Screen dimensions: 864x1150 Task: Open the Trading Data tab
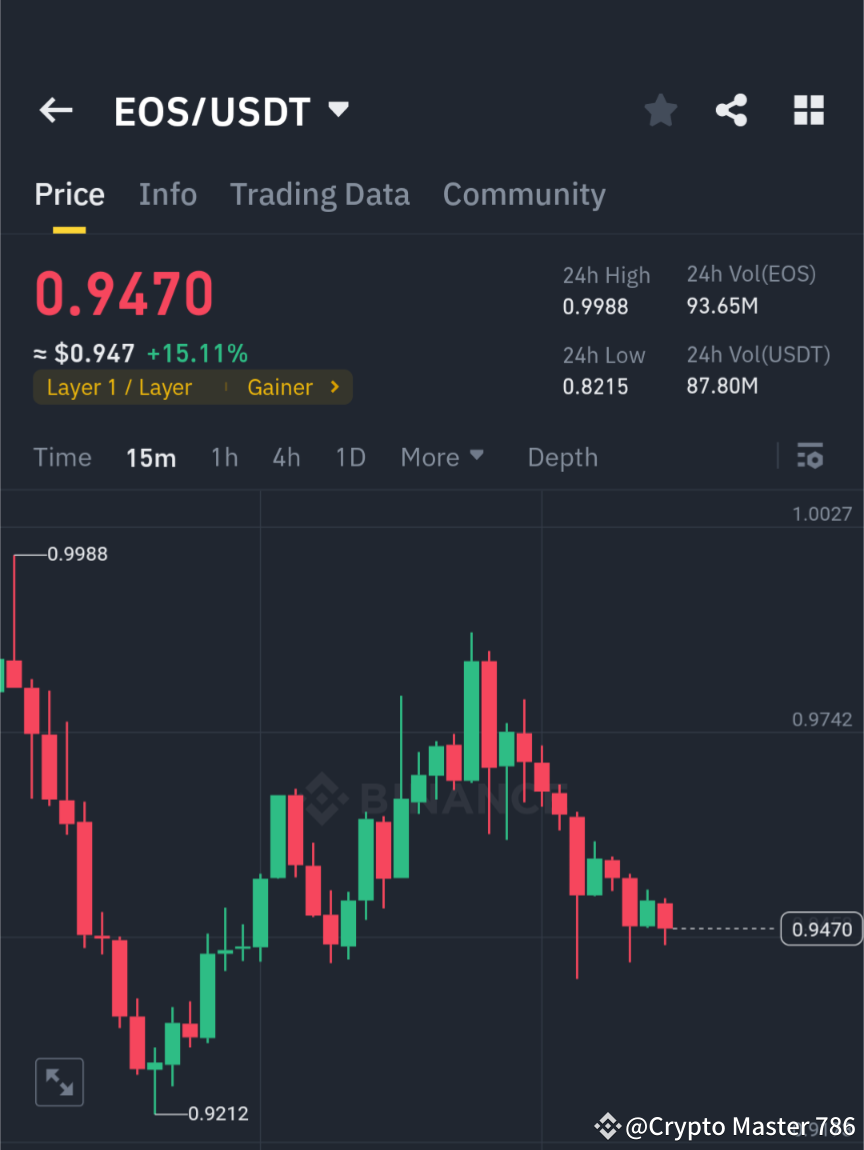coord(319,194)
